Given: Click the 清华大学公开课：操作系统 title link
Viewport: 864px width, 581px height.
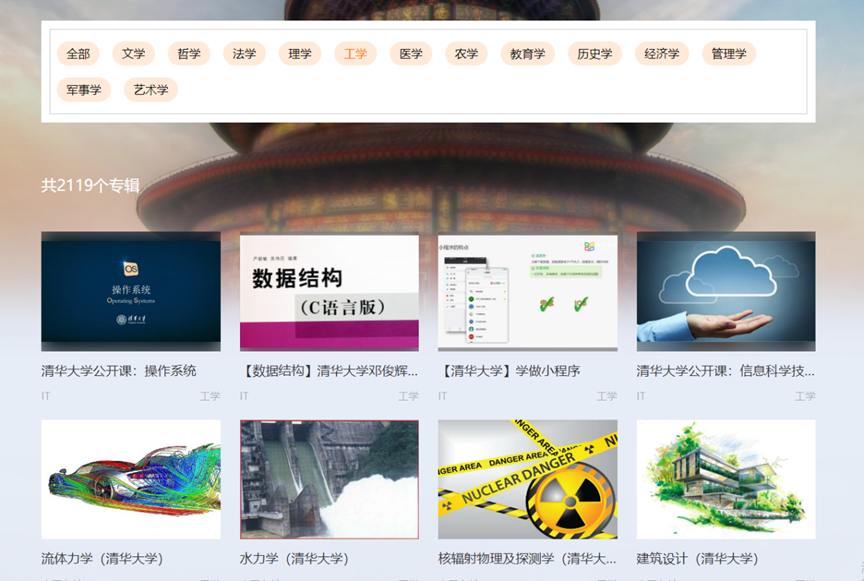Looking at the screenshot, I should click(118, 371).
